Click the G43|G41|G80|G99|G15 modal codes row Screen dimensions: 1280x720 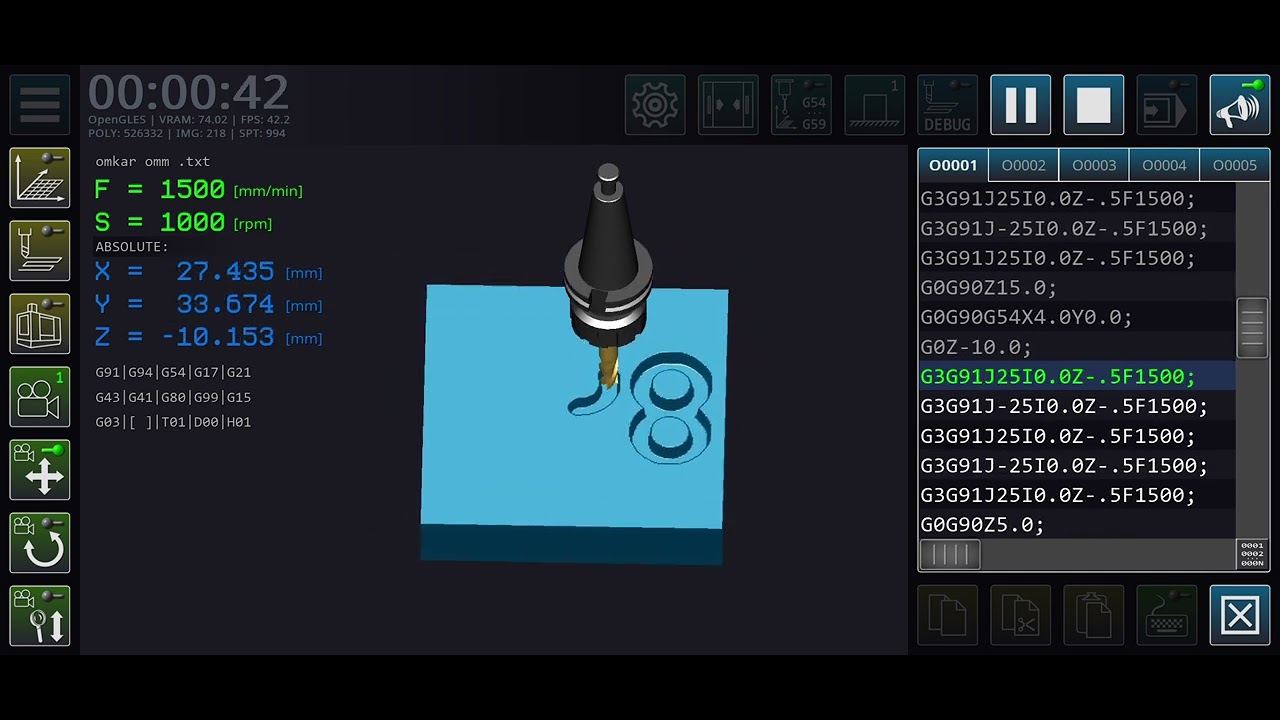tap(173, 397)
